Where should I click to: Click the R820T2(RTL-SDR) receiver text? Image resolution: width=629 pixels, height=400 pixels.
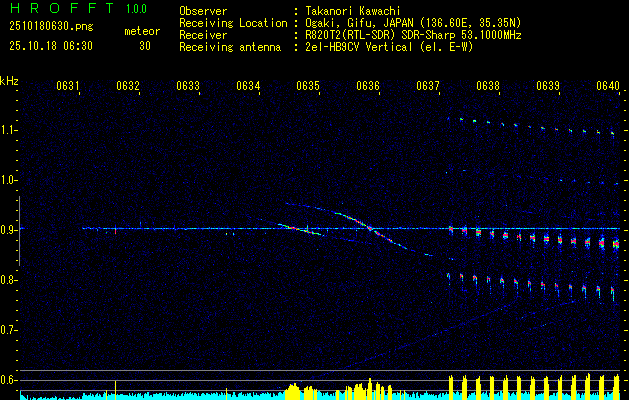[413, 35]
